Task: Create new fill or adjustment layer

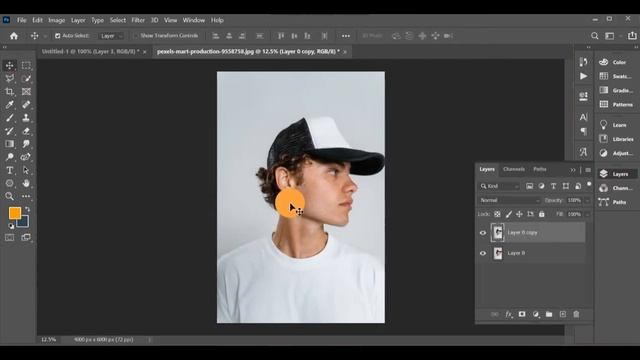Action: pyautogui.click(x=536, y=314)
